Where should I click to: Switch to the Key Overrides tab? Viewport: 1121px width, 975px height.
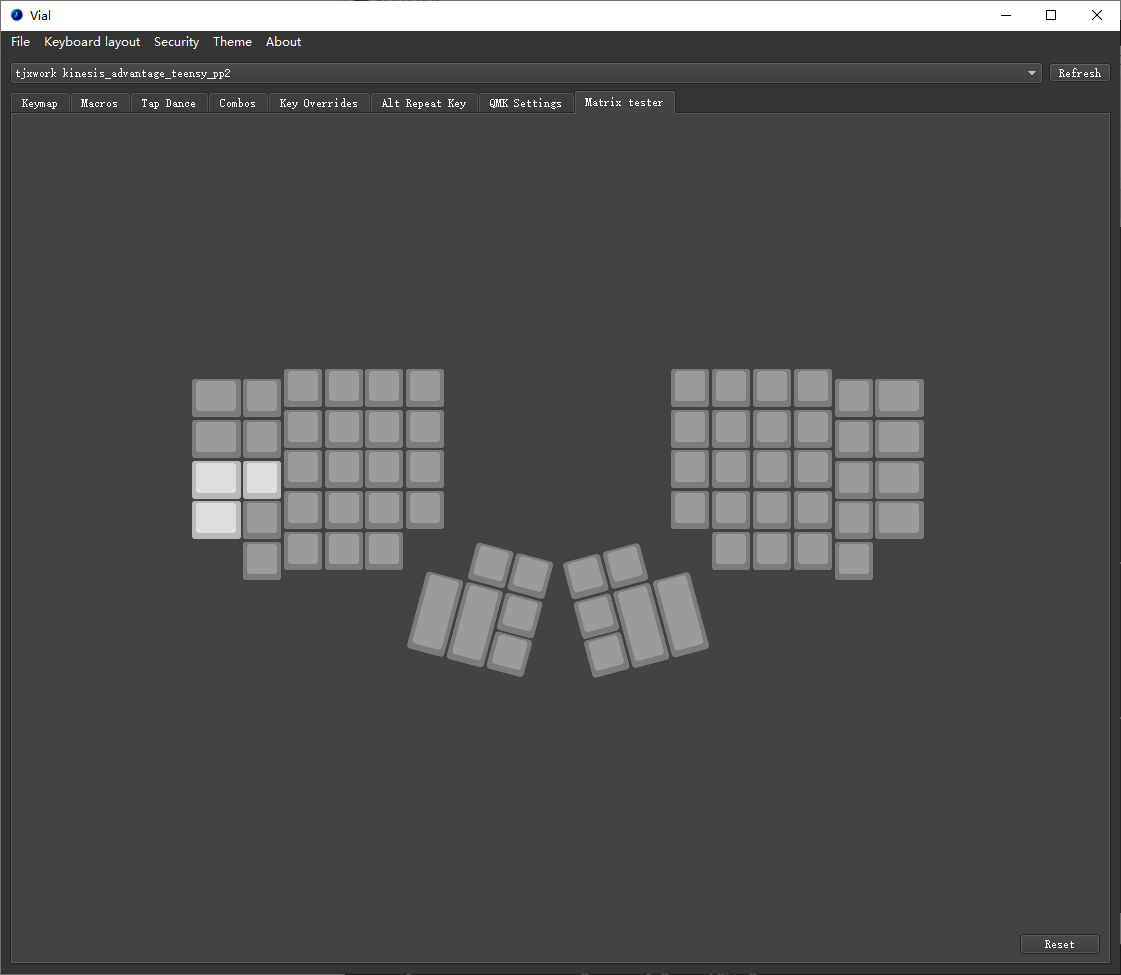[x=318, y=103]
